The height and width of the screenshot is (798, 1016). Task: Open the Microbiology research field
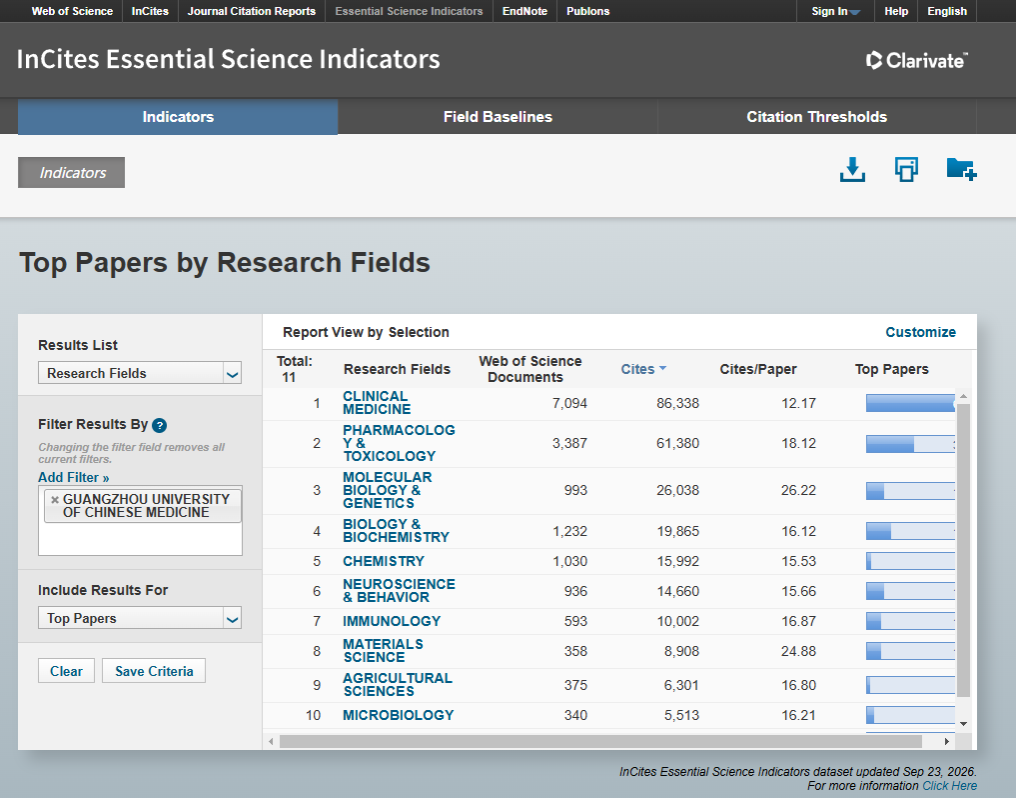click(x=398, y=715)
